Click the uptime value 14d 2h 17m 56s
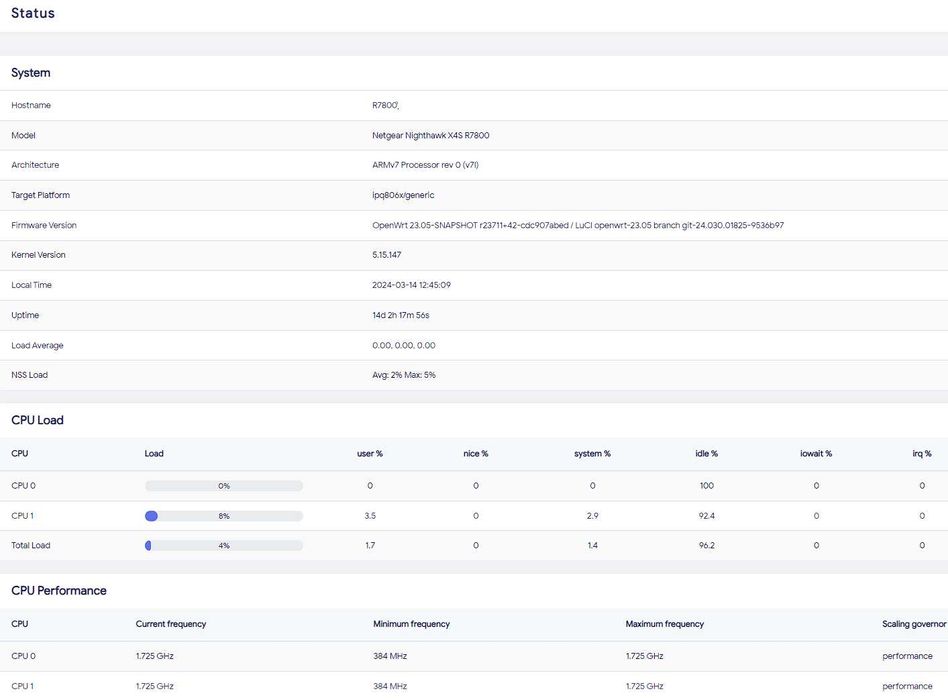Viewport: 948px width, 700px height. (400, 315)
